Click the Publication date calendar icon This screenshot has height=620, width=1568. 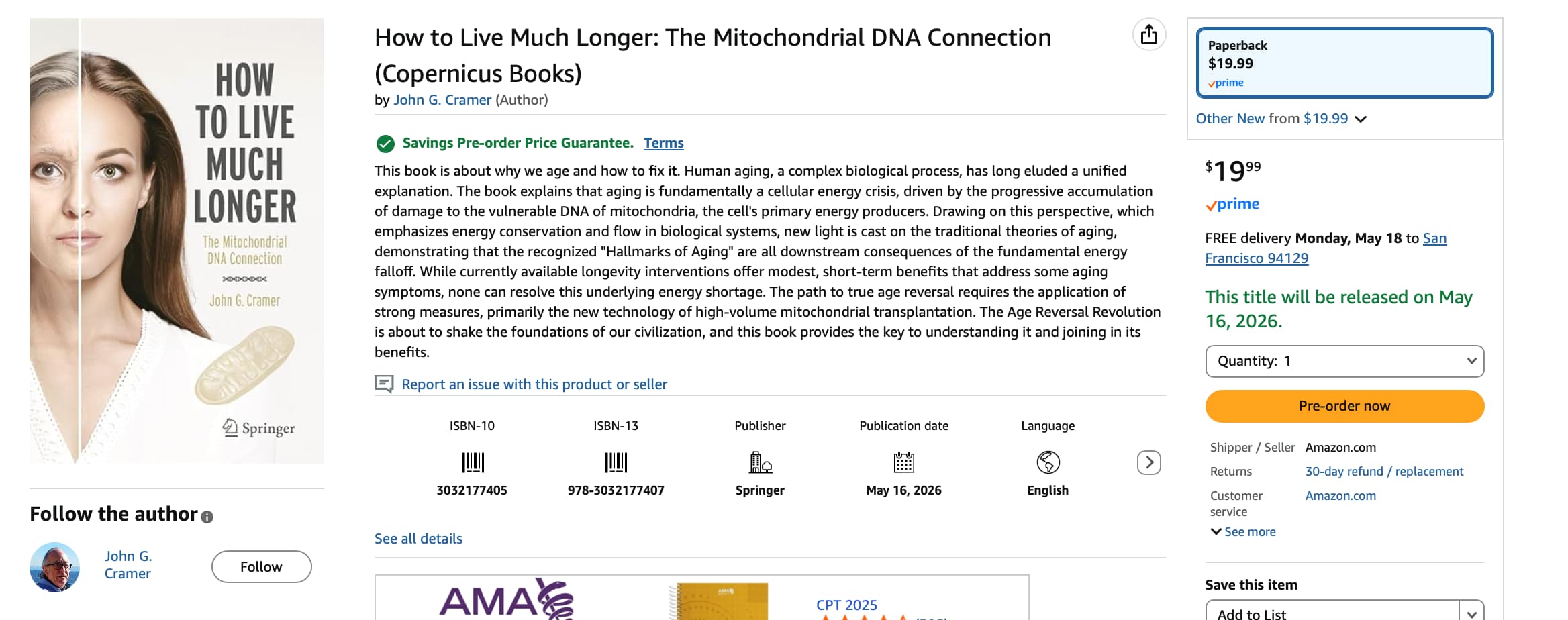point(903,462)
